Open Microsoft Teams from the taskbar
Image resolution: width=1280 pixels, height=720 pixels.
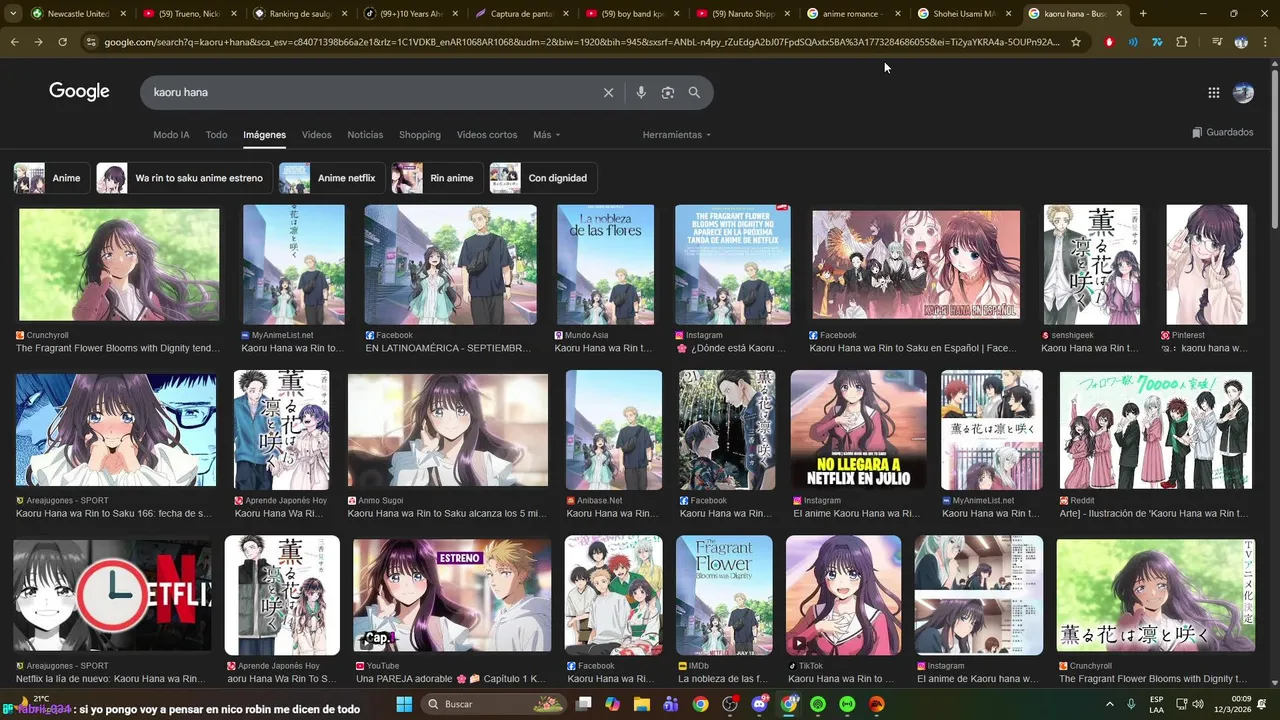click(x=671, y=704)
